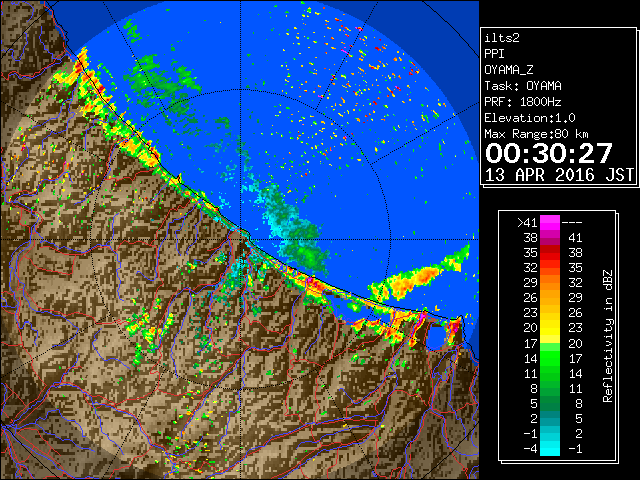Pick the cyan swatch beside '-4'
Image resolution: width=640 pixels, height=480 pixels.
[x=550, y=449]
